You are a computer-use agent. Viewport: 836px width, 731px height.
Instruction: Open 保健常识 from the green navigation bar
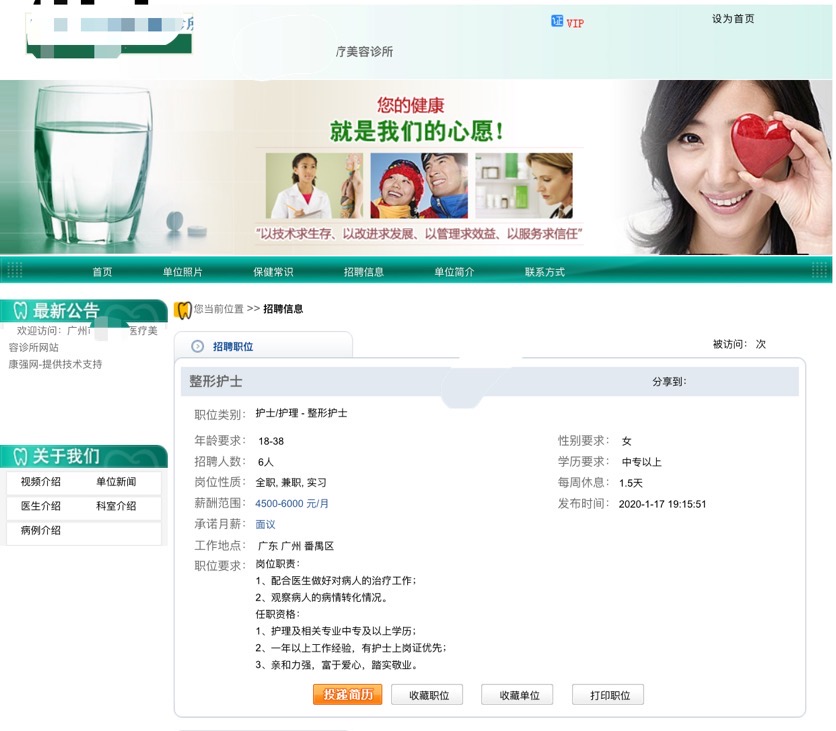pos(273,272)
